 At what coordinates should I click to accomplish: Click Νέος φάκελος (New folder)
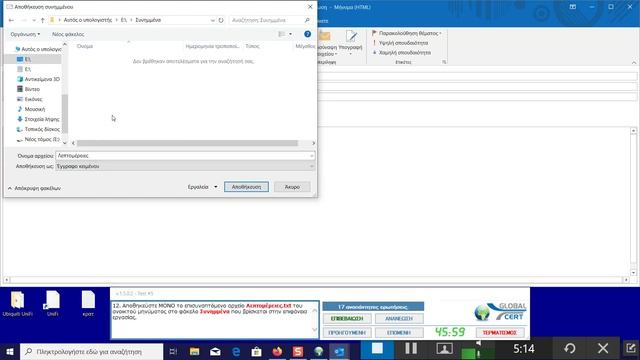68,34
